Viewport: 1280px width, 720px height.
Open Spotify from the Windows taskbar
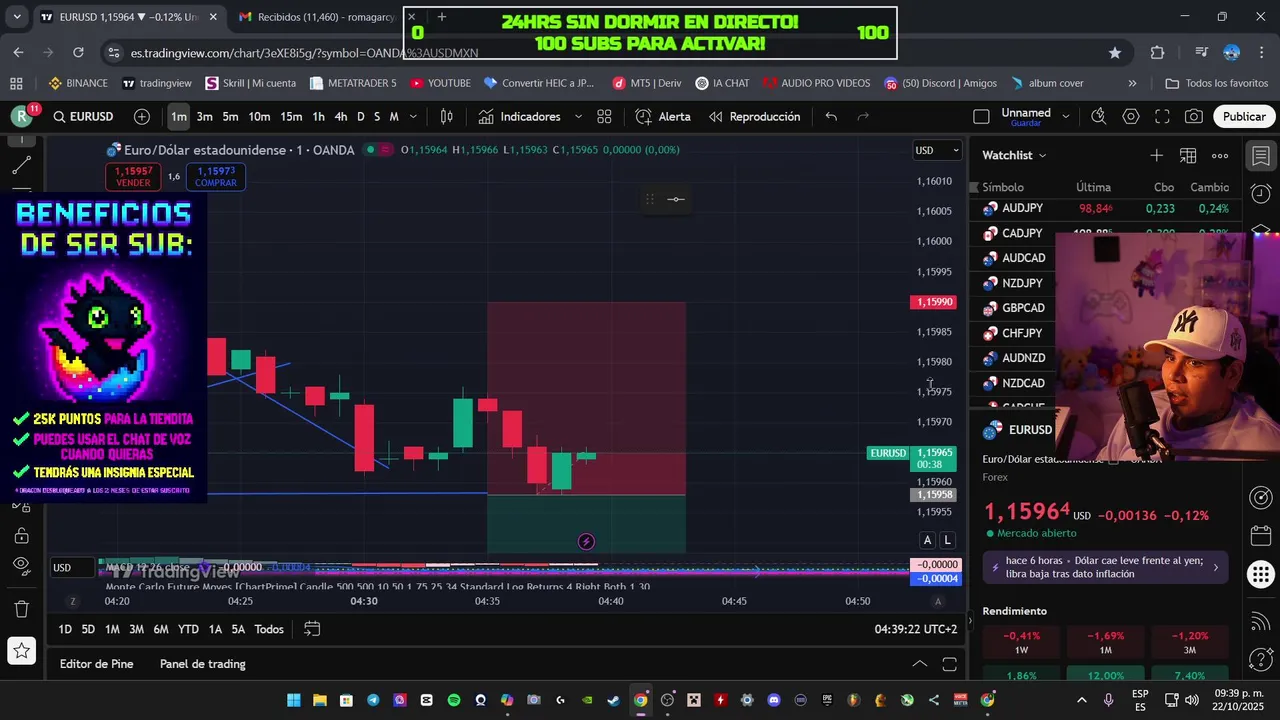pyautogui.click(x=454, y=700)
